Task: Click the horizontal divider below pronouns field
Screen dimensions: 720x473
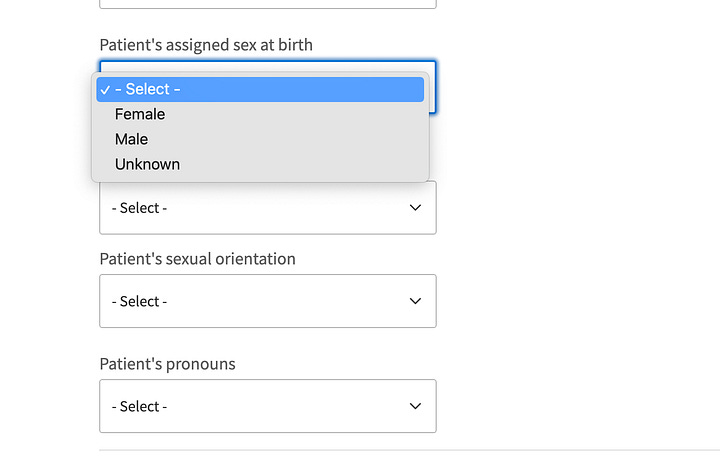Action: (x=400, y=451)
